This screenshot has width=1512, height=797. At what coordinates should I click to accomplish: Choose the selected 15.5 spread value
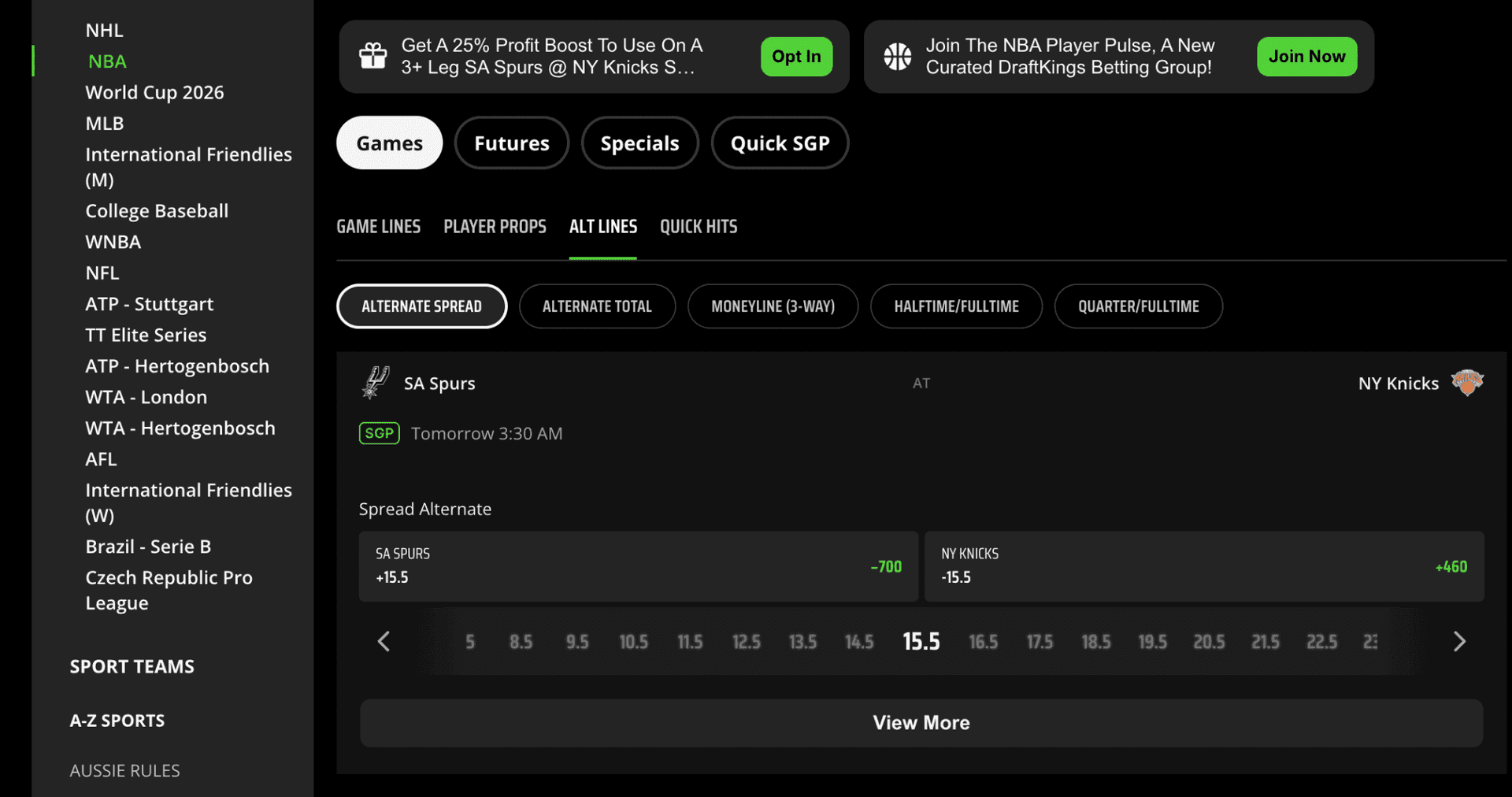[x=921, y=642]
